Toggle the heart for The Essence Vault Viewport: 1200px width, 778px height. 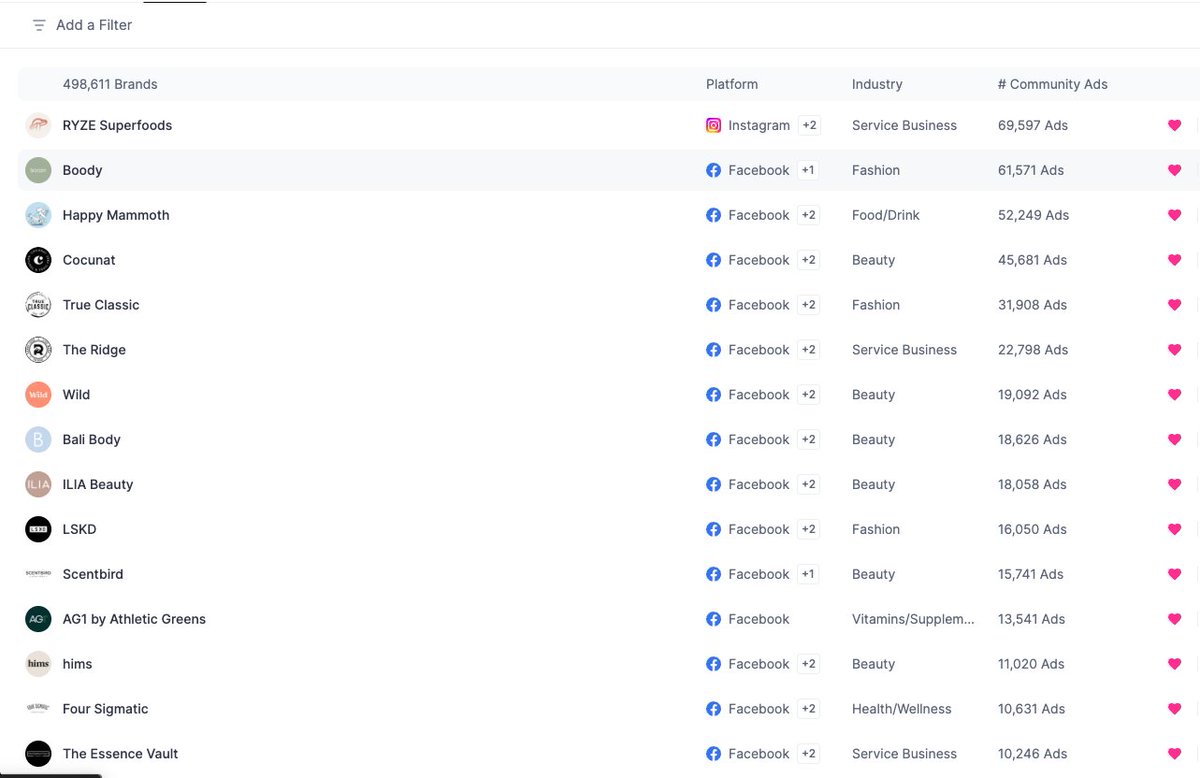tap(1174, 754)
